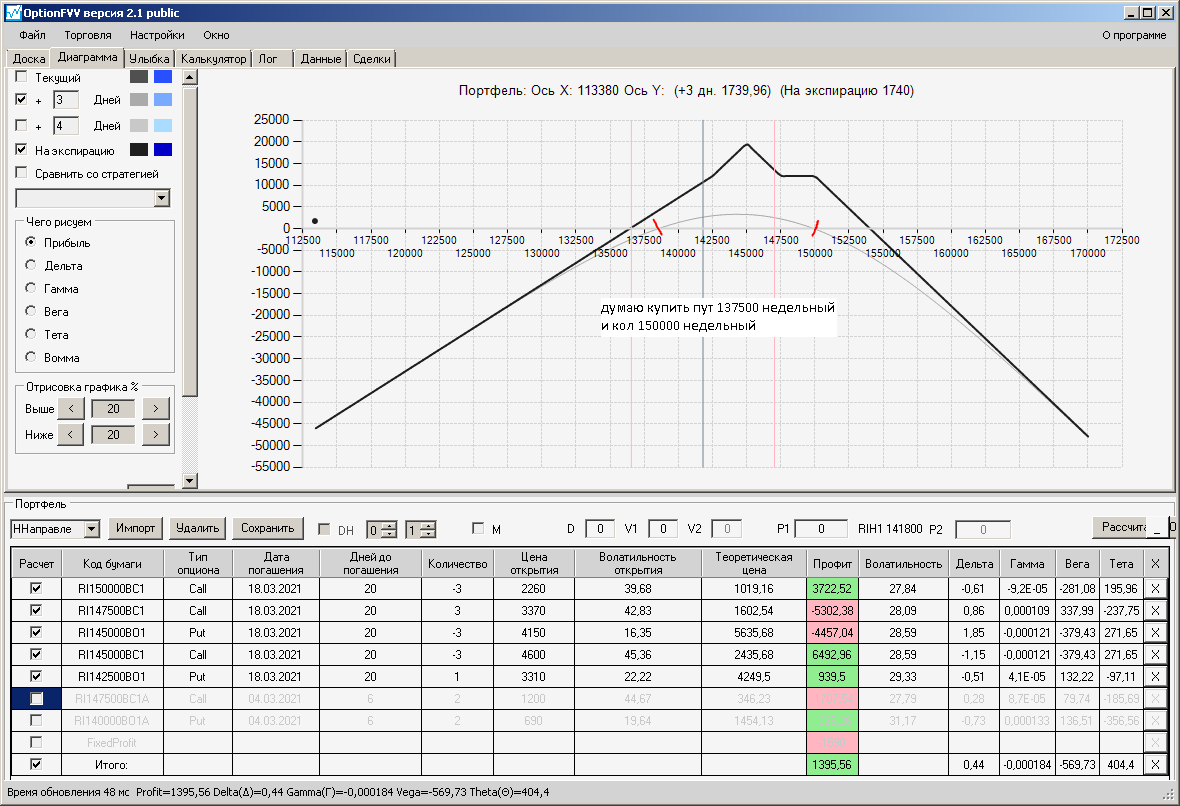Click the blue Текущий color swatch

[163, 76]
